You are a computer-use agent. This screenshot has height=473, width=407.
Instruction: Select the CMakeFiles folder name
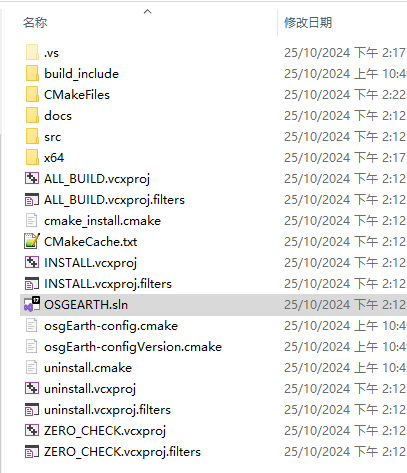tap(77, 95)
